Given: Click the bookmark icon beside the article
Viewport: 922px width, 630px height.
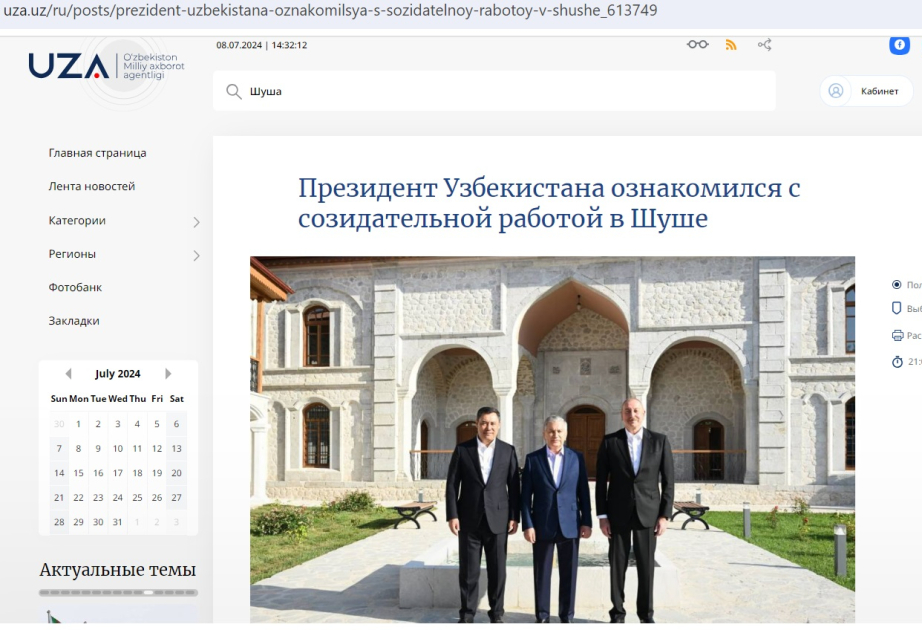Looking at the screenshot, I should [x=897, y=308].
